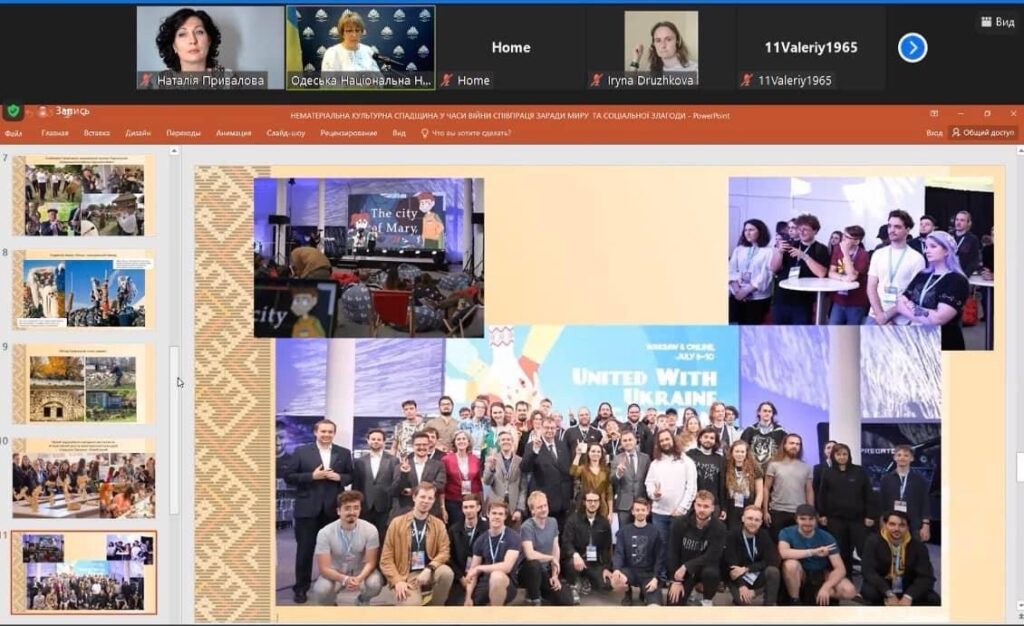Show next participants with the blue arrow
Screen dimensions: 1024x626
pos(912,48)
